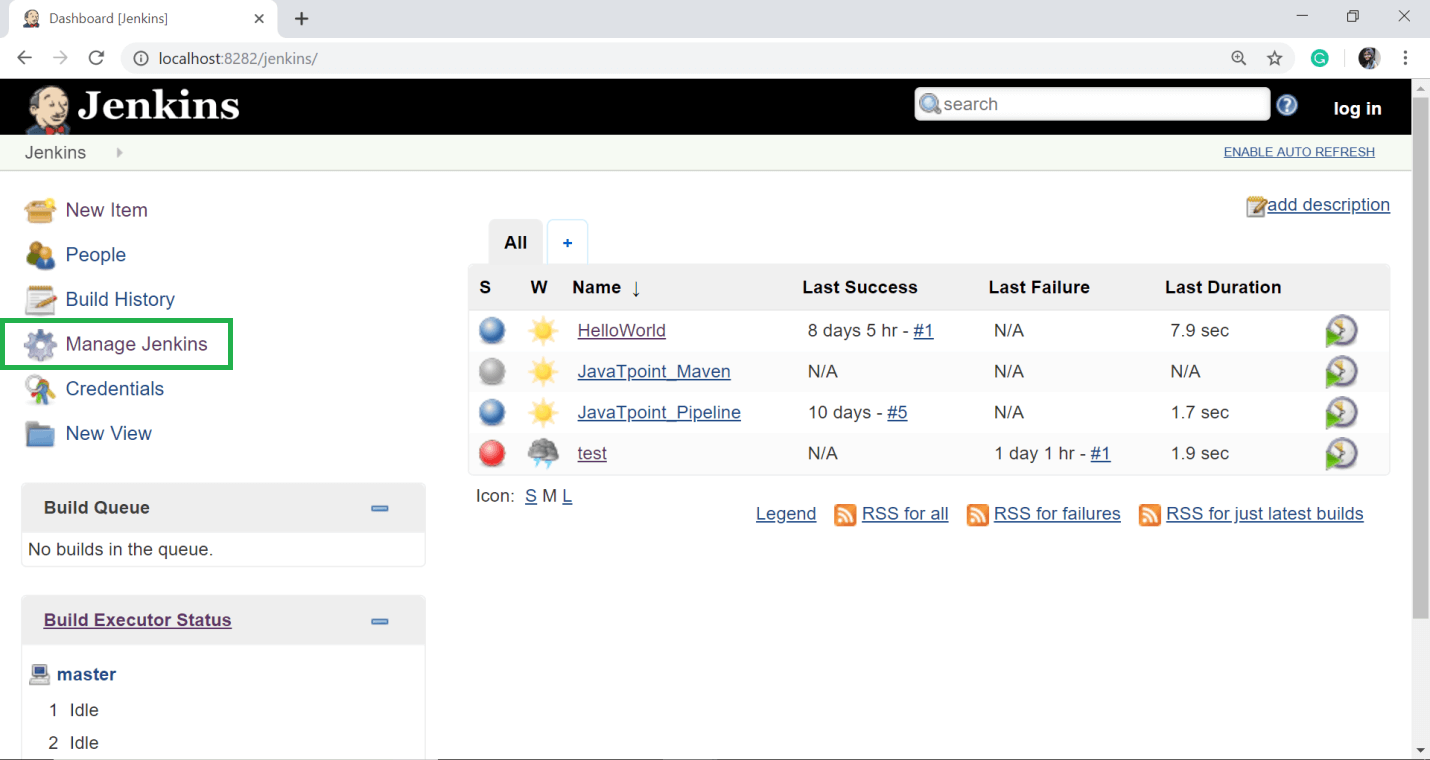Click test job stormy weather icon

pyautogui.click(x=543, y=453)
